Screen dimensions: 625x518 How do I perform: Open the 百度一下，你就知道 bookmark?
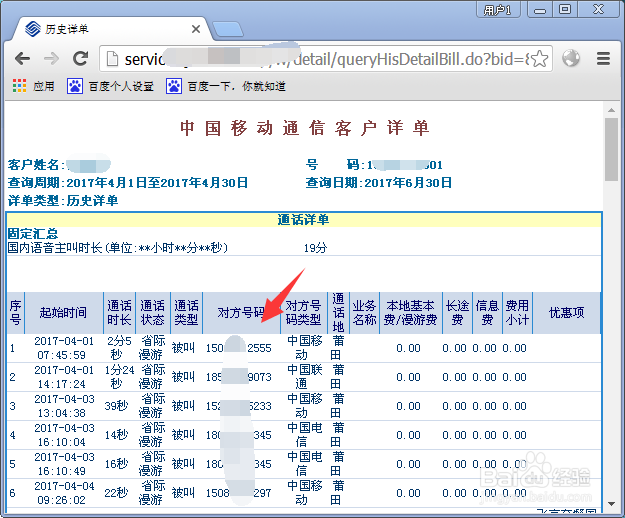(x=226, y=86)
